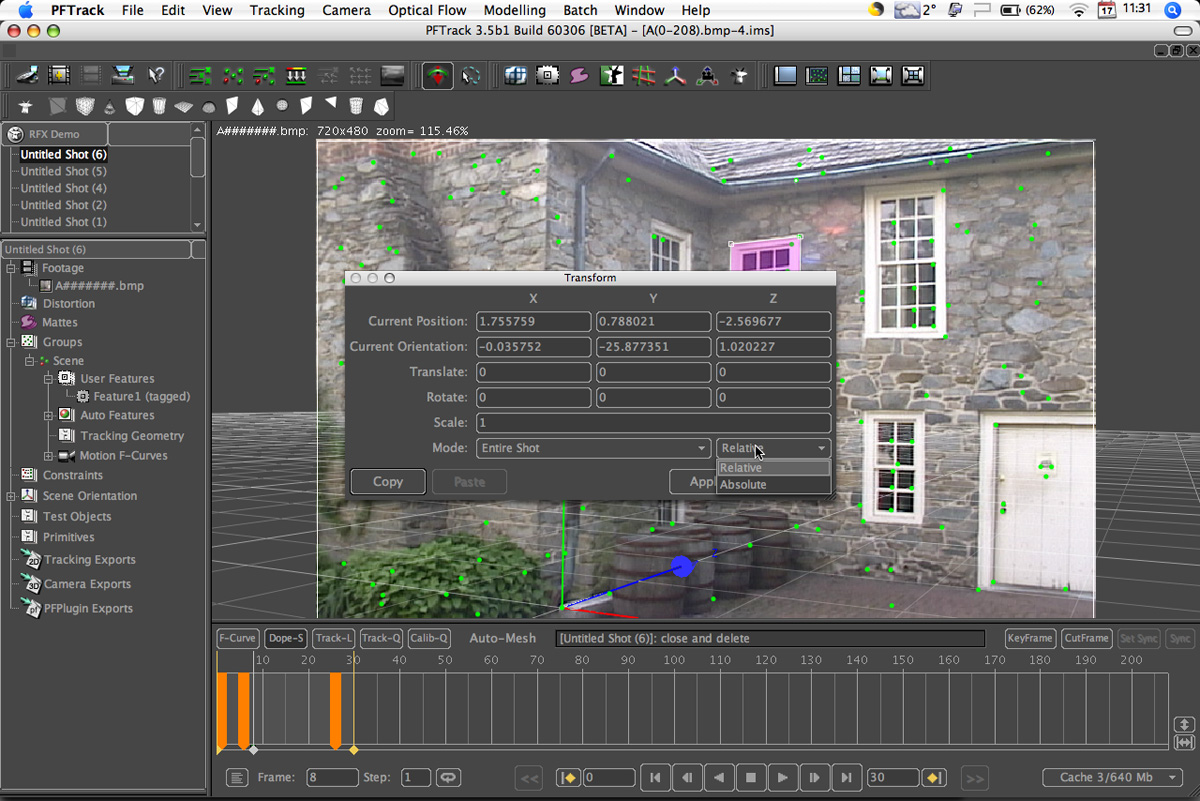Click the RGB three-axis orientation icon
Image resolution: width=1200 pixels, height=801 pixels.
(676, 75)
